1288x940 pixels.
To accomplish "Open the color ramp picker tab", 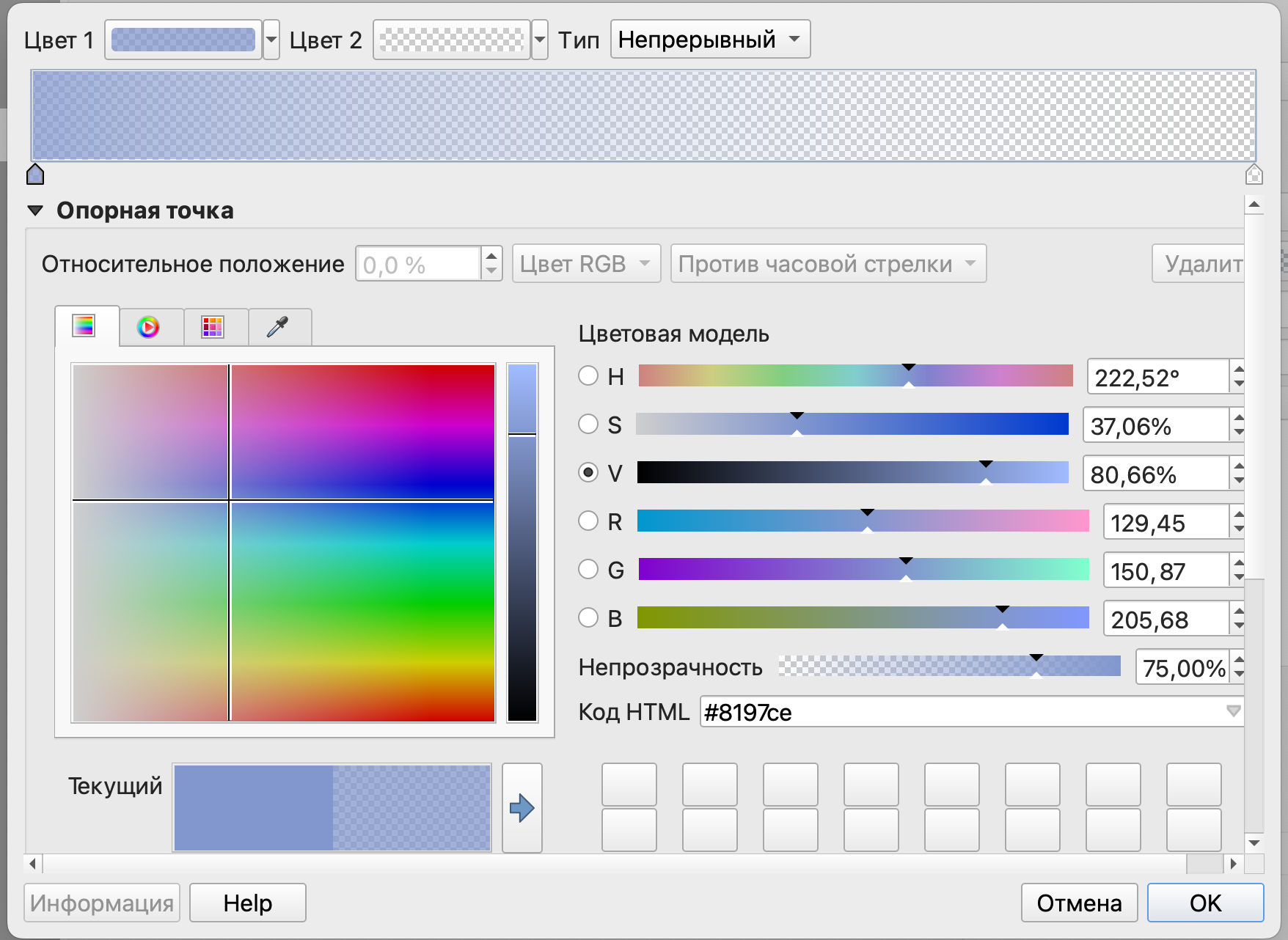I will 84,326.
